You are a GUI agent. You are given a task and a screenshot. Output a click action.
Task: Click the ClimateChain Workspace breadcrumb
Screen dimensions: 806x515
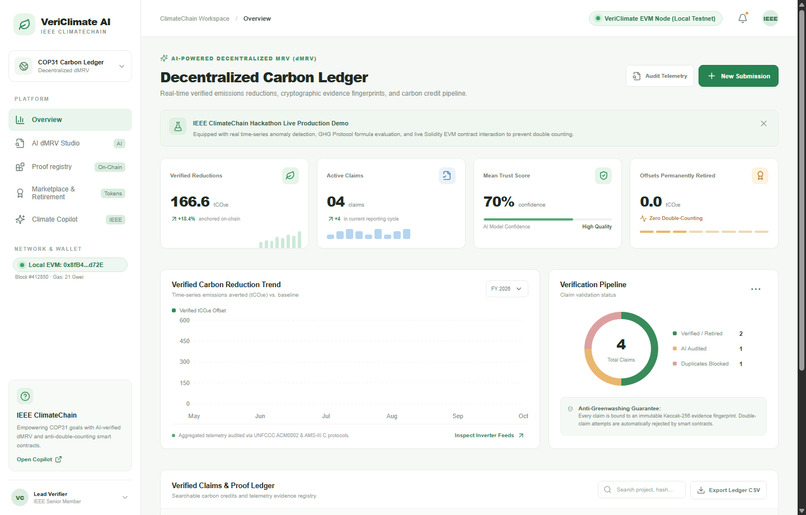(x=194, y=19)
